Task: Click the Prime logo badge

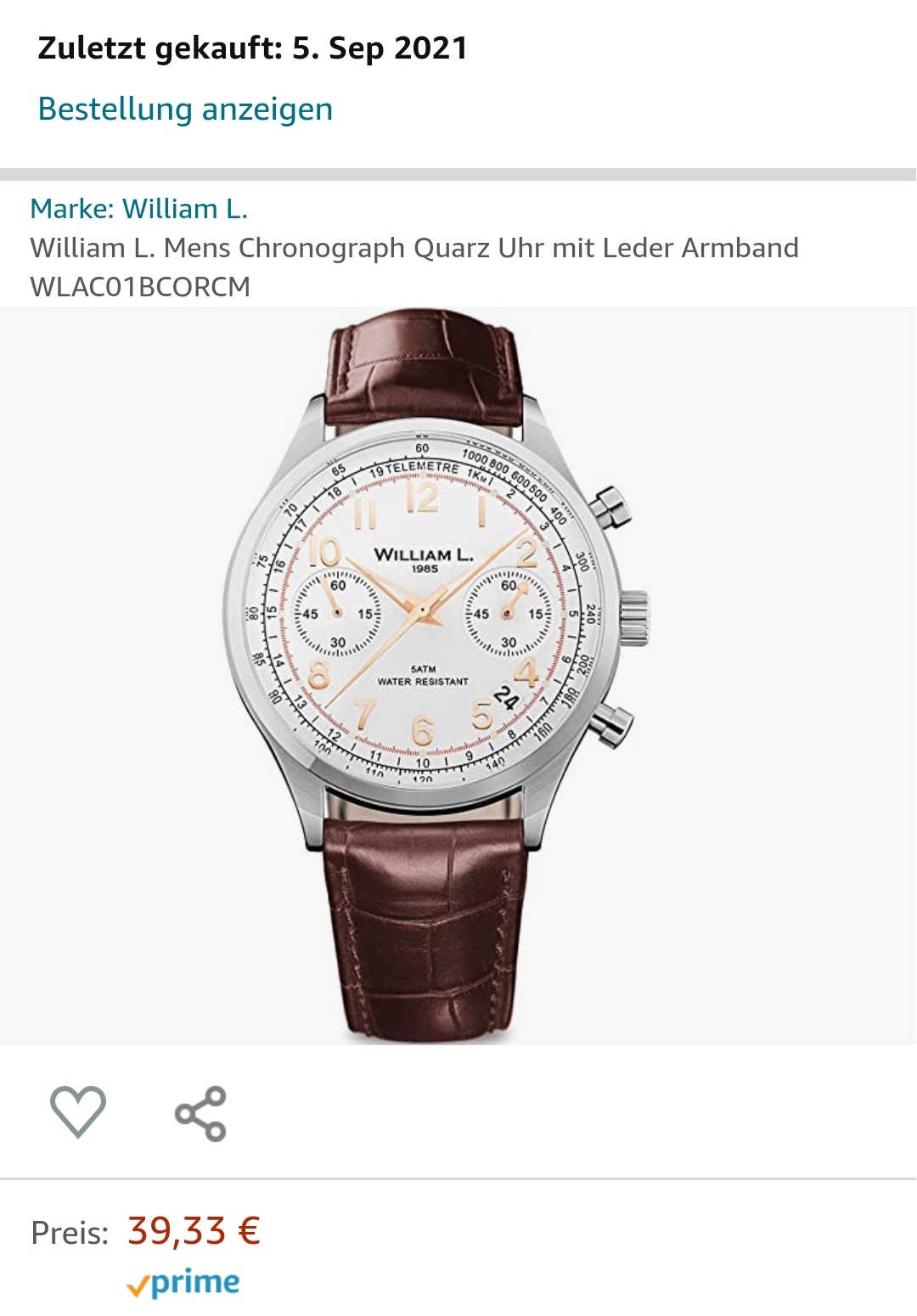Action: coord(183,1283)
